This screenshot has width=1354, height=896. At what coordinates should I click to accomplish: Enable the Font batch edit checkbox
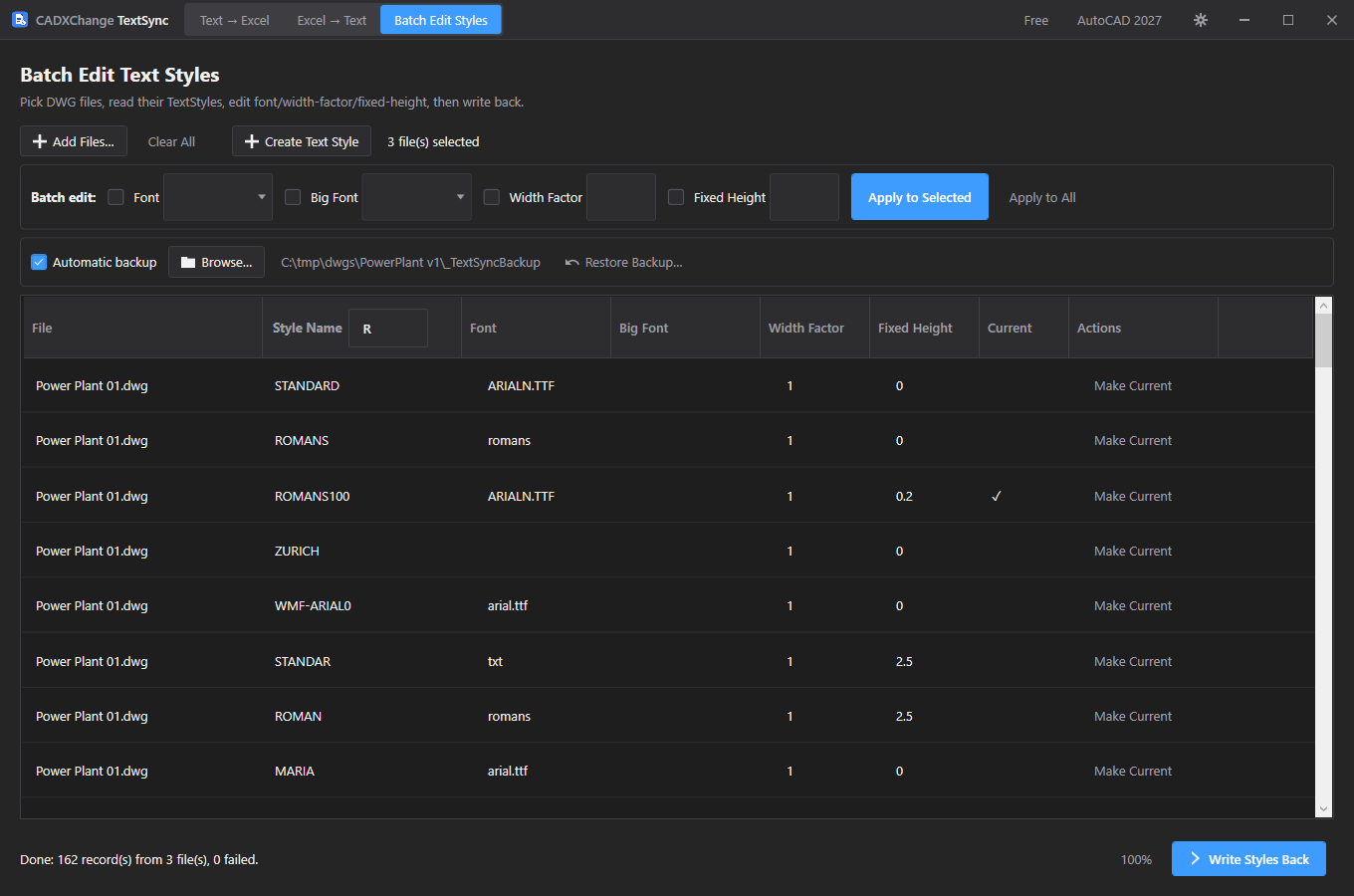coord(115,197)
